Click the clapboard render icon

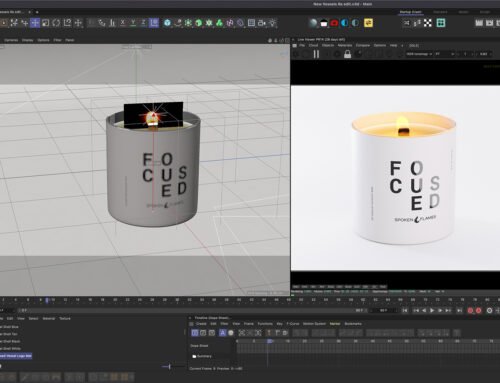[x=324, y=23]
